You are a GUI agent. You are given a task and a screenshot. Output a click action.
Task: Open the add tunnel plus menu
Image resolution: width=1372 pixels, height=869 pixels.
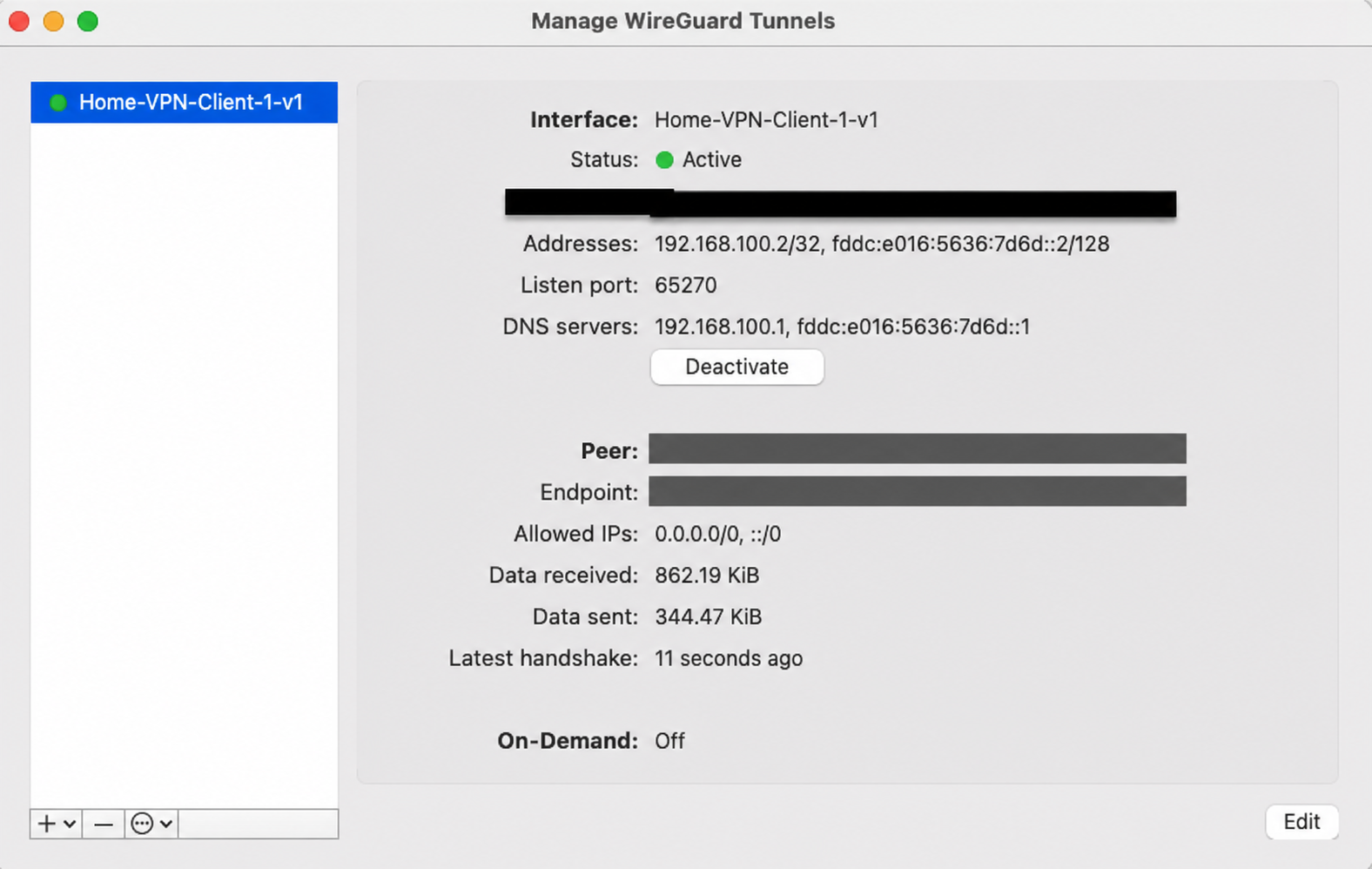point(57,824)
